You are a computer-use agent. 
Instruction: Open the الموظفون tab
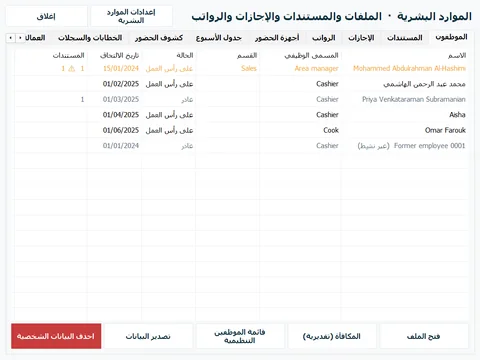[451, 37]
